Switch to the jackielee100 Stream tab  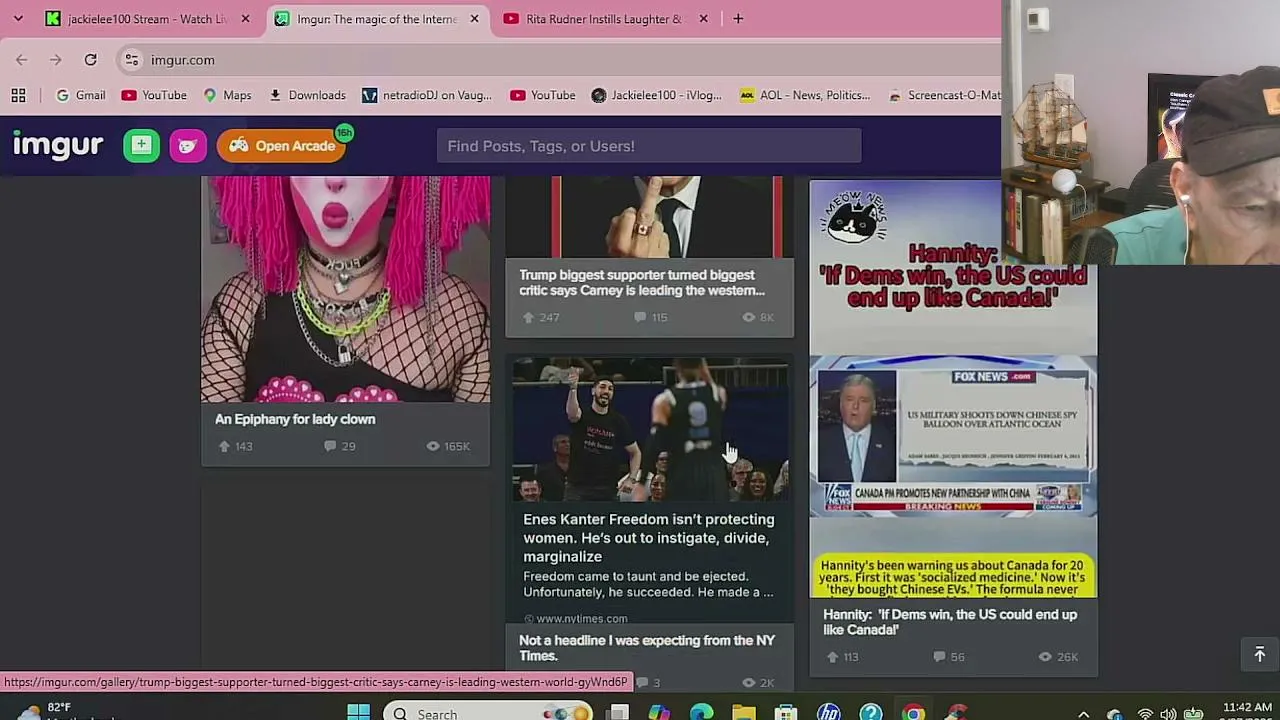tap(146, 19)
